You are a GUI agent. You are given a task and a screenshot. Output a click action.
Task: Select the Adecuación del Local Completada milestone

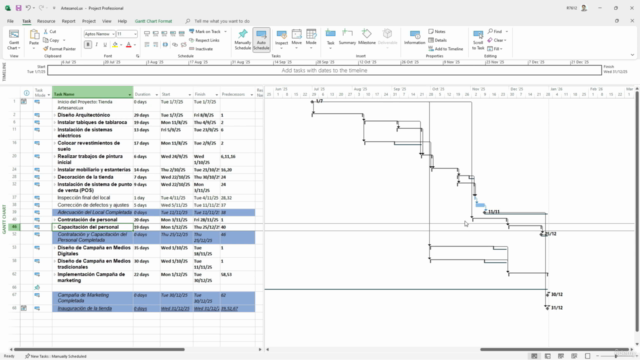click(x=94, y=212)
